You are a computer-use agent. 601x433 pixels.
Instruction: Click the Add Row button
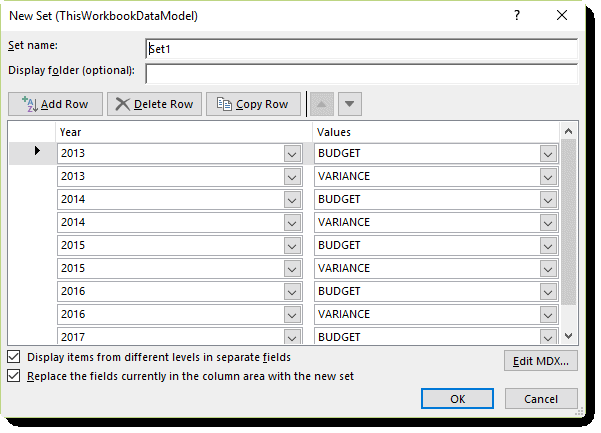[55, 104]
